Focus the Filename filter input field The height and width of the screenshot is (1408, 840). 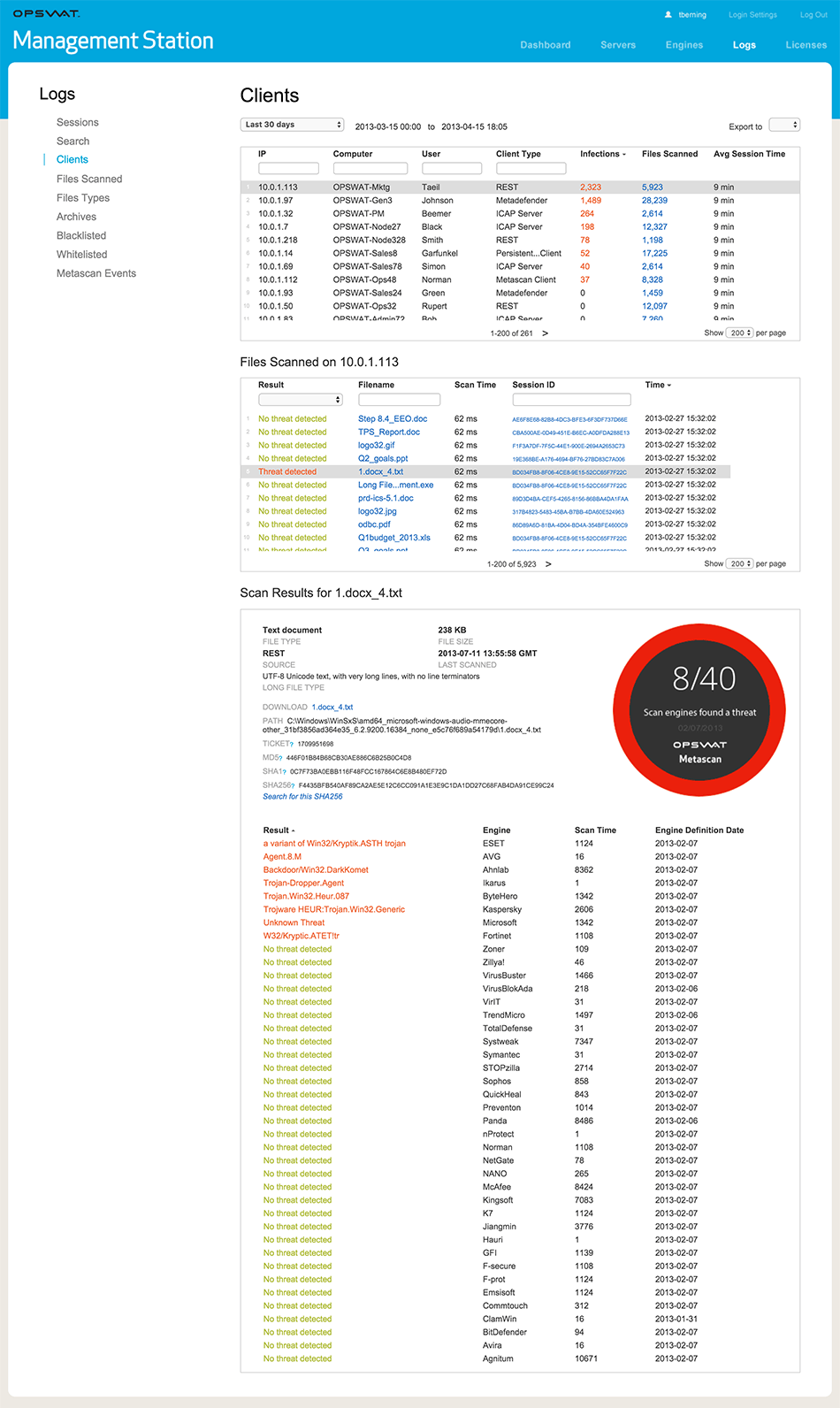399,400
